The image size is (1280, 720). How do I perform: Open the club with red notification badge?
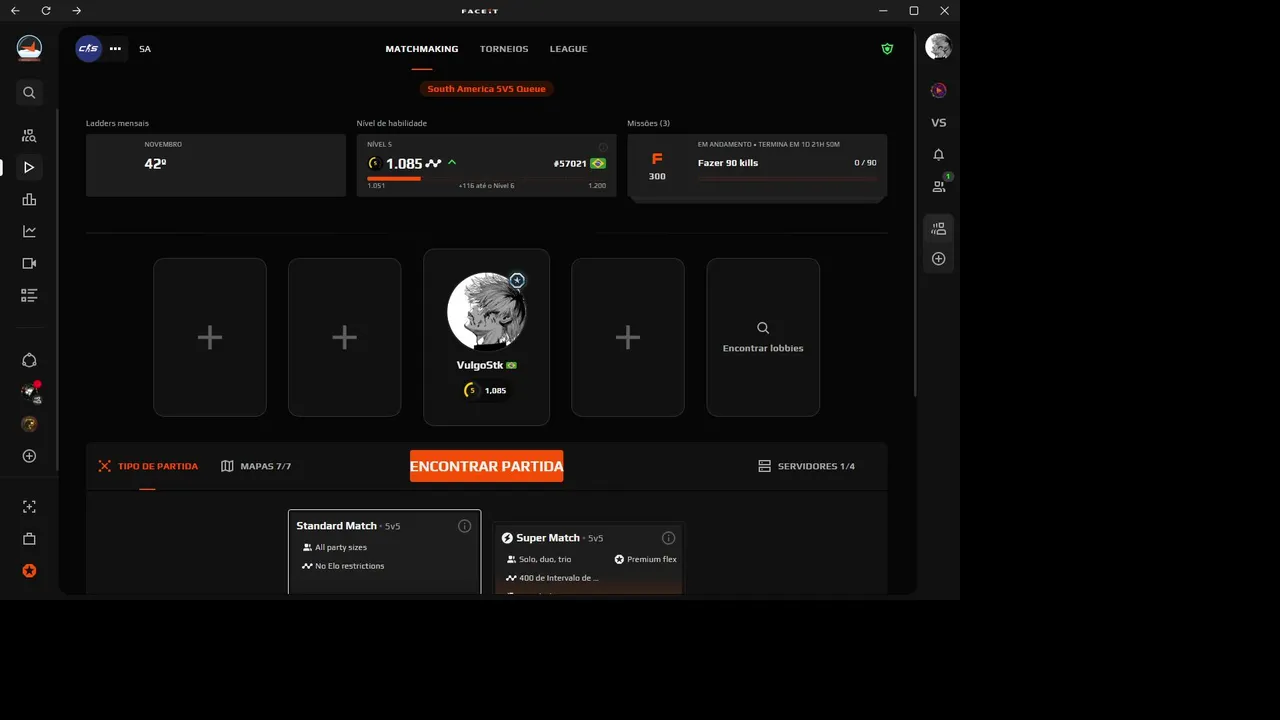click(30, 392)
